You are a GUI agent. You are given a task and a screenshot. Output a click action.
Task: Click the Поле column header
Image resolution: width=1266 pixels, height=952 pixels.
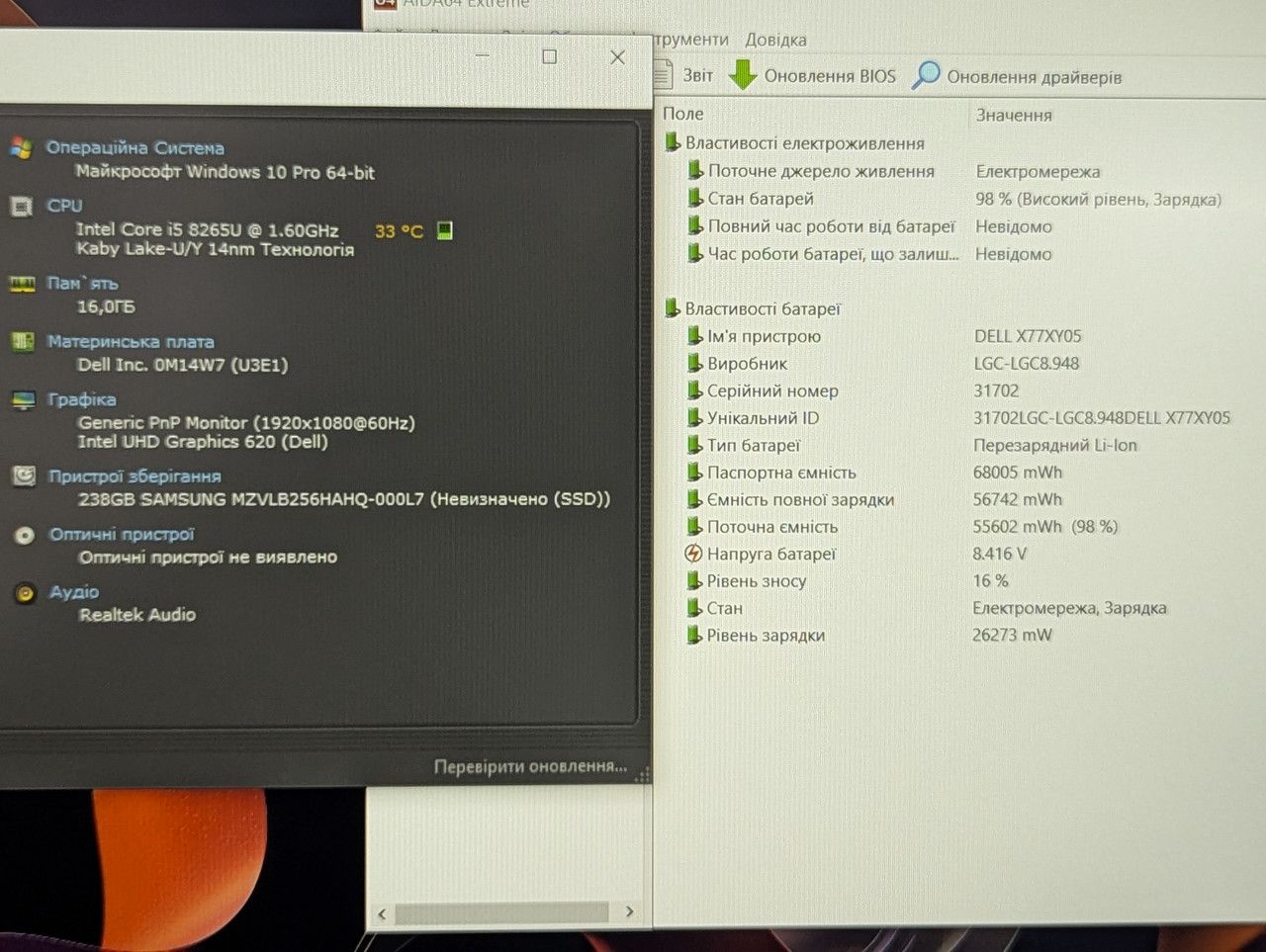[682, 114]
